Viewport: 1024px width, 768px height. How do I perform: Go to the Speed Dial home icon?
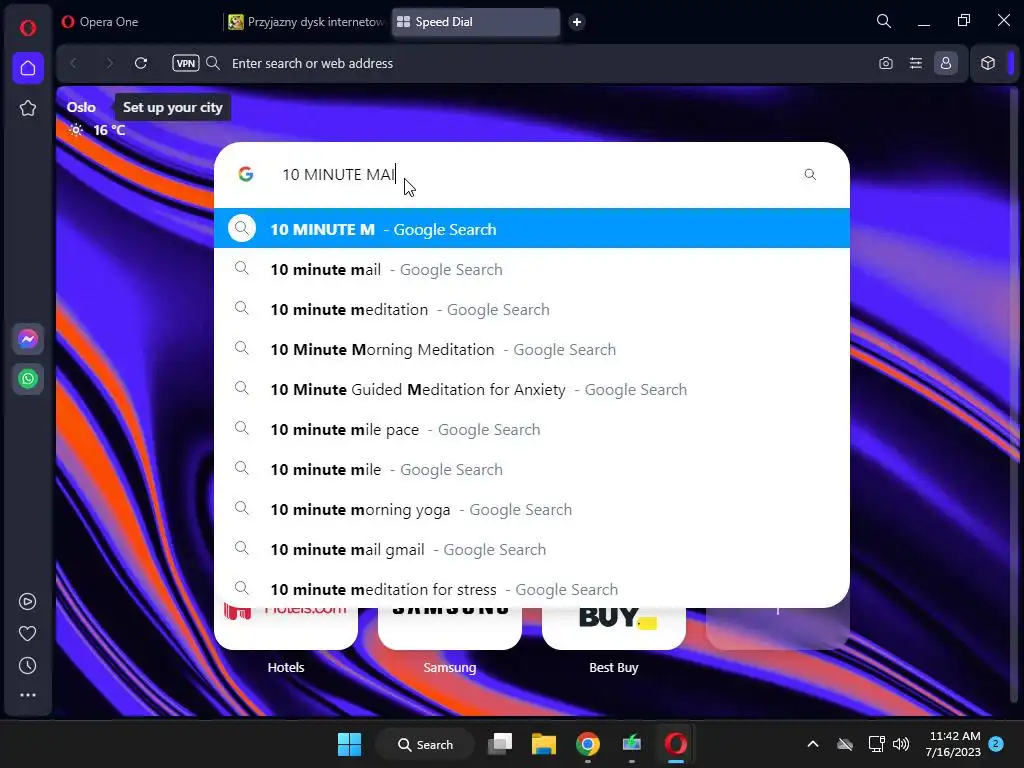pos(27,68)
